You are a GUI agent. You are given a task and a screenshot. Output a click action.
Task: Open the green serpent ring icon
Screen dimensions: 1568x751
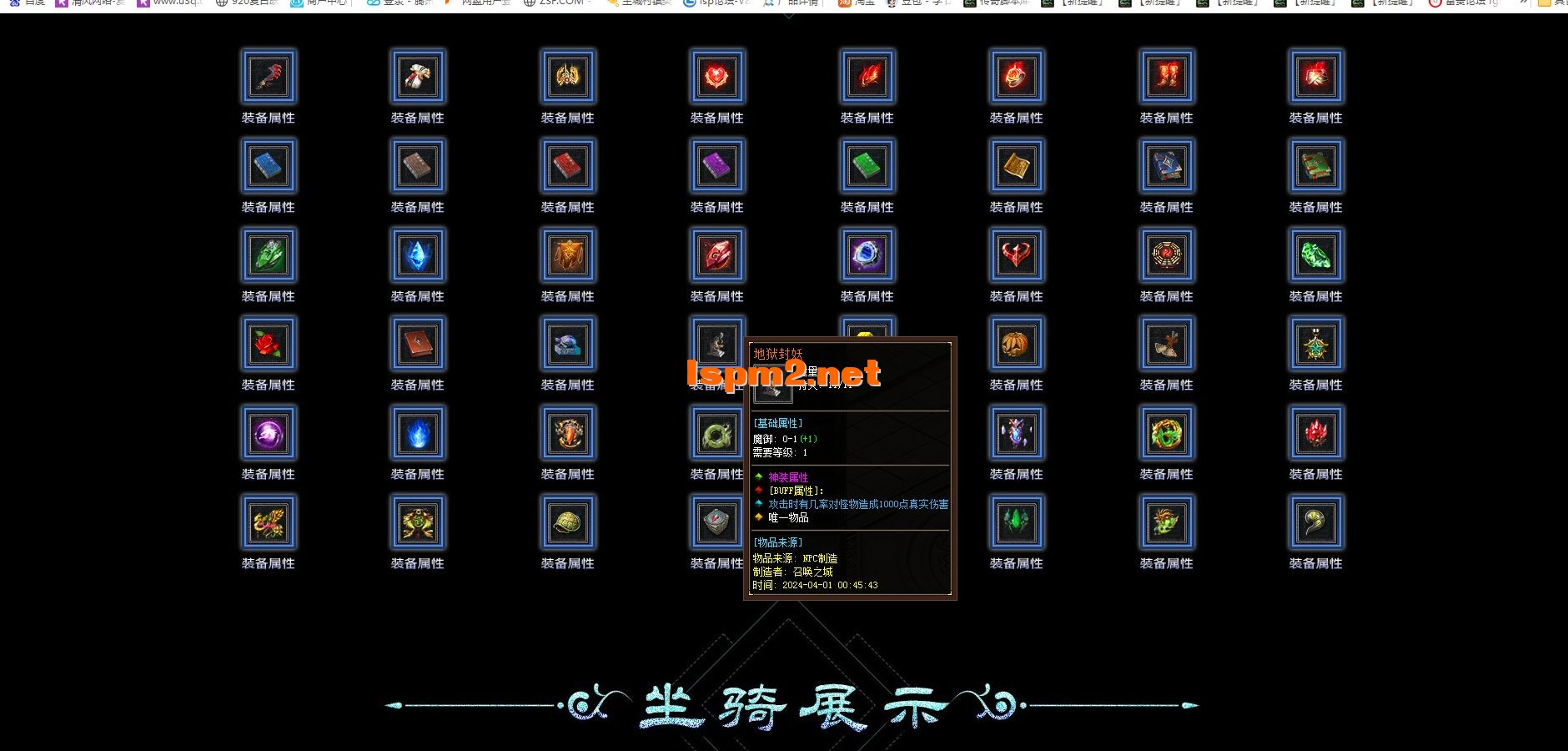point(717,433)
